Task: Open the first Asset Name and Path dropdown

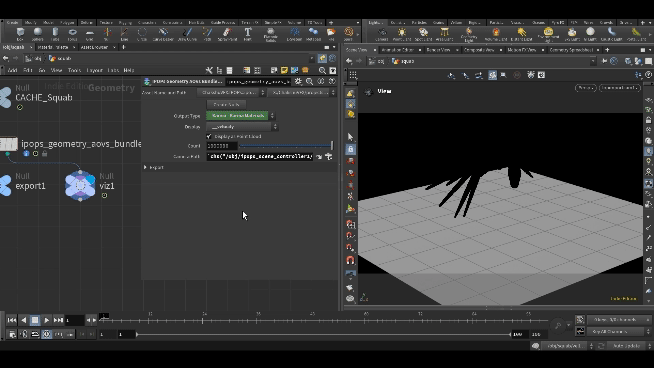Action: (x=231, y=93)
